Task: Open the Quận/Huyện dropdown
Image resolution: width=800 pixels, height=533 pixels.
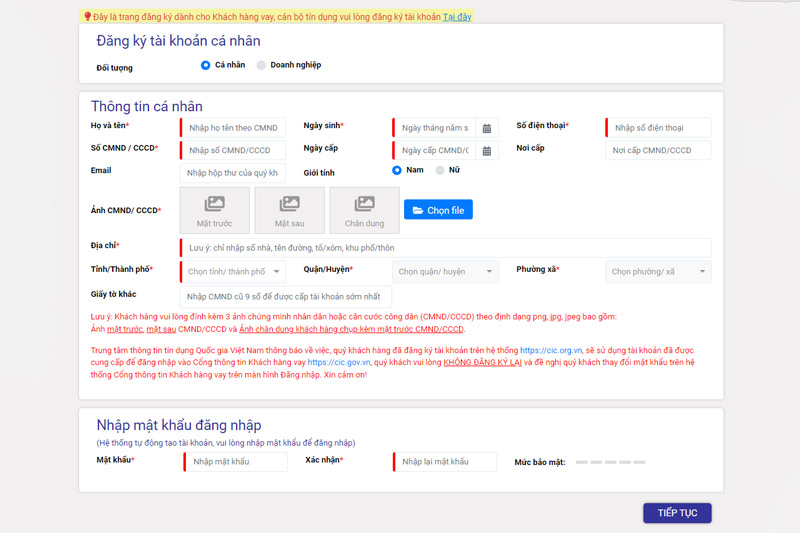Action: [x=445, y=272]
